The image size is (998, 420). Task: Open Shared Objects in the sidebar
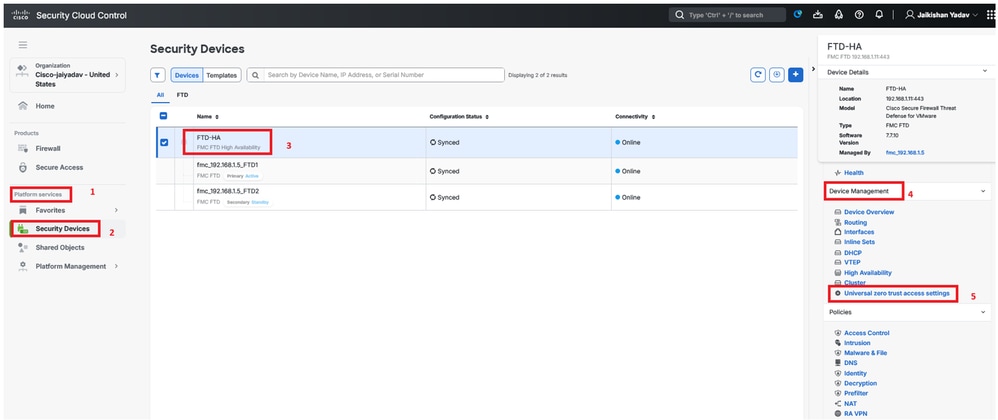click(59, 247)
